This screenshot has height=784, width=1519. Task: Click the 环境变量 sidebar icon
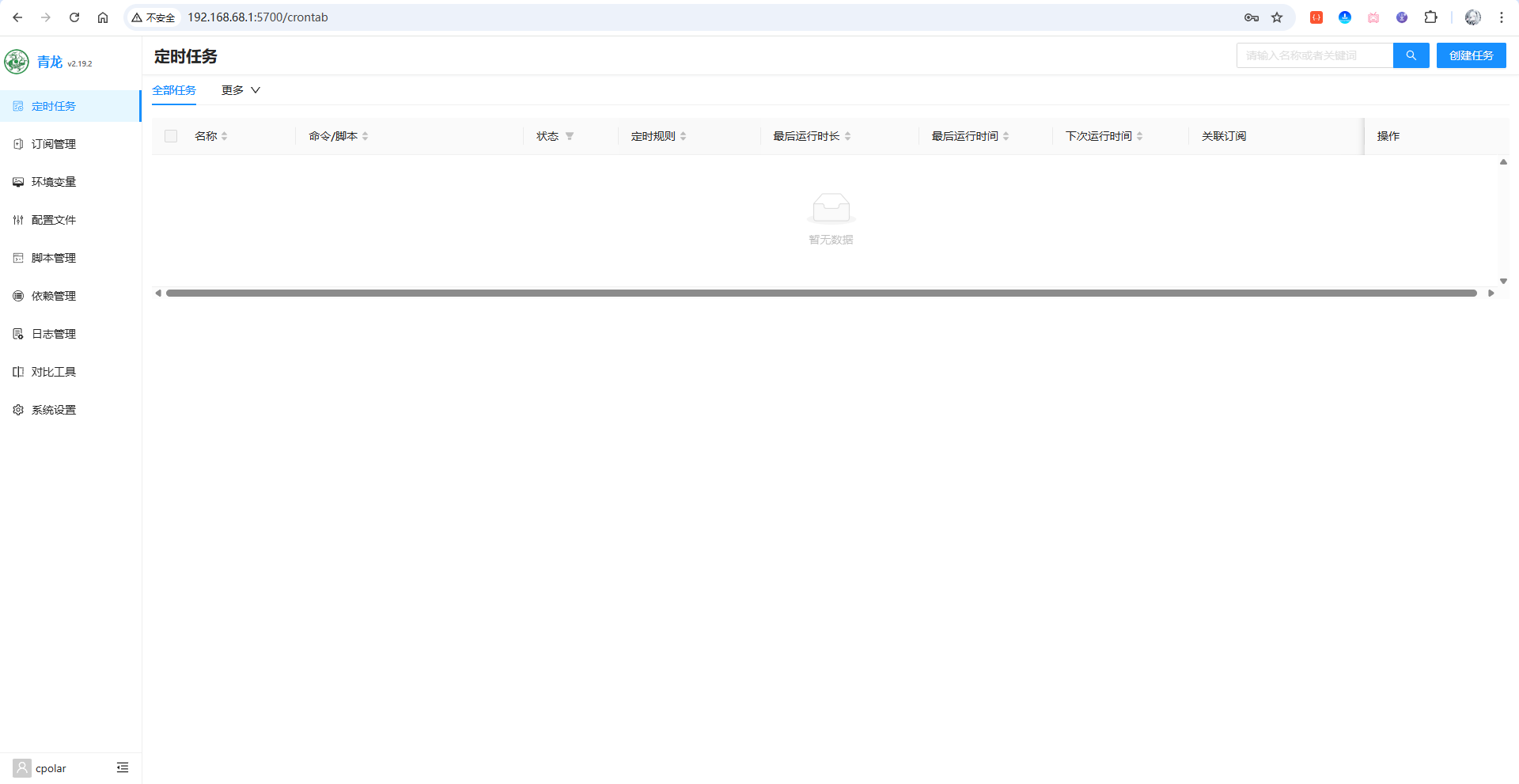(x=18, y=182)
